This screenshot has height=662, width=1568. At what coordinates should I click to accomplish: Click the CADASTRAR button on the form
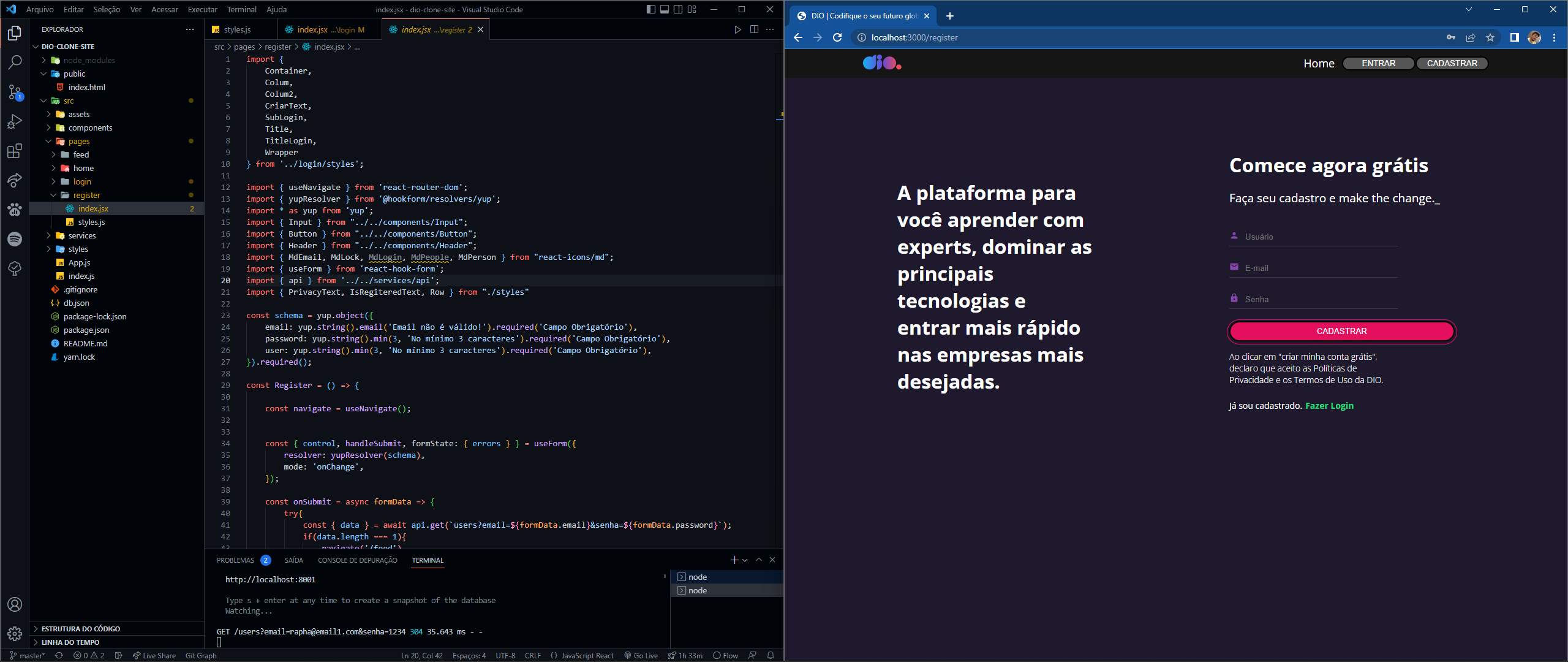pyautogui.click(x=1341, y=331)
